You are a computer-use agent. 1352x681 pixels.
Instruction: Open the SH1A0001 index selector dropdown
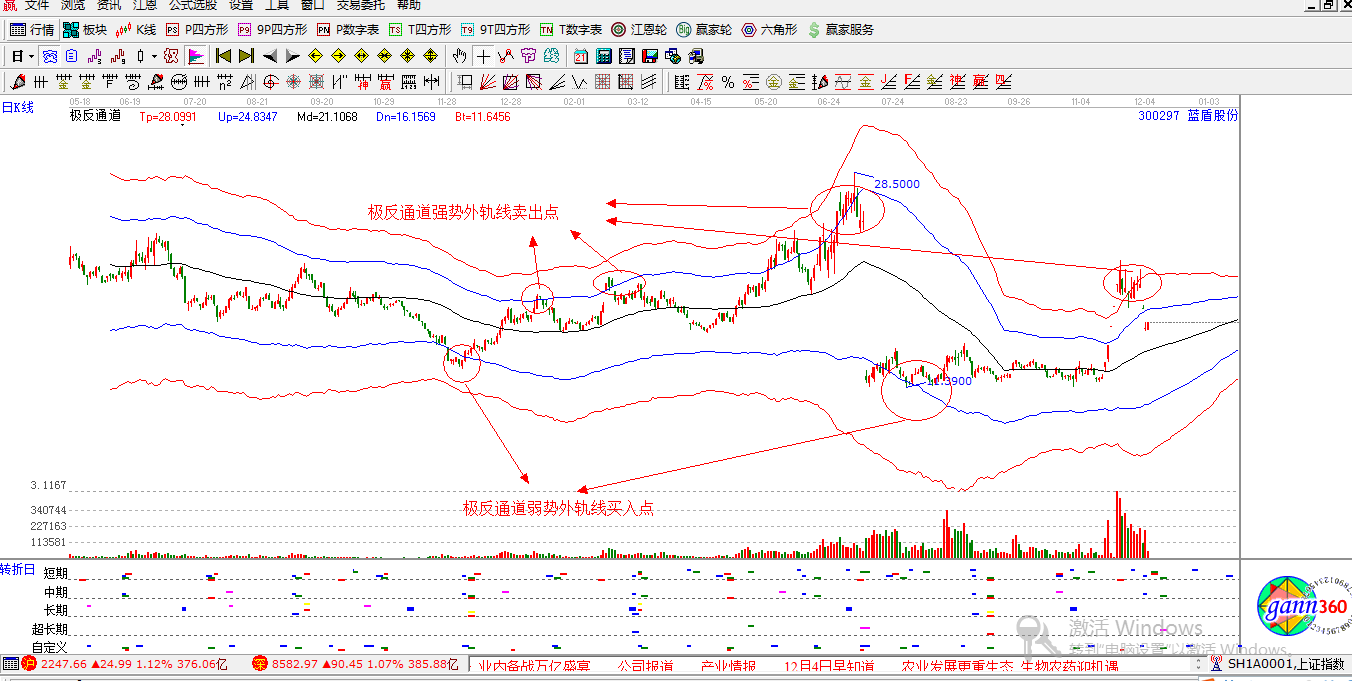(1197, 664)
